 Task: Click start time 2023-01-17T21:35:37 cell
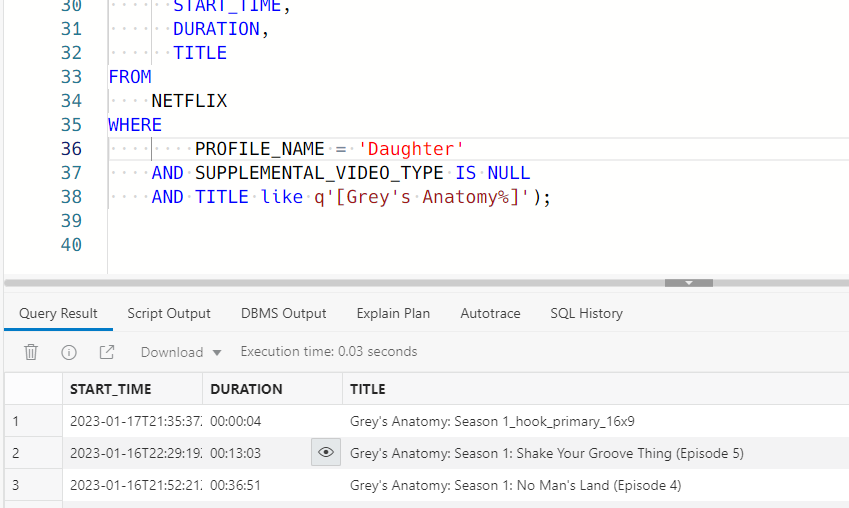point(135,421)
